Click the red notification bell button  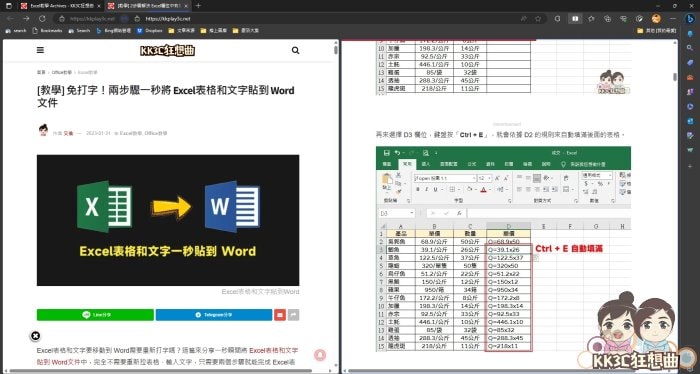320,355
